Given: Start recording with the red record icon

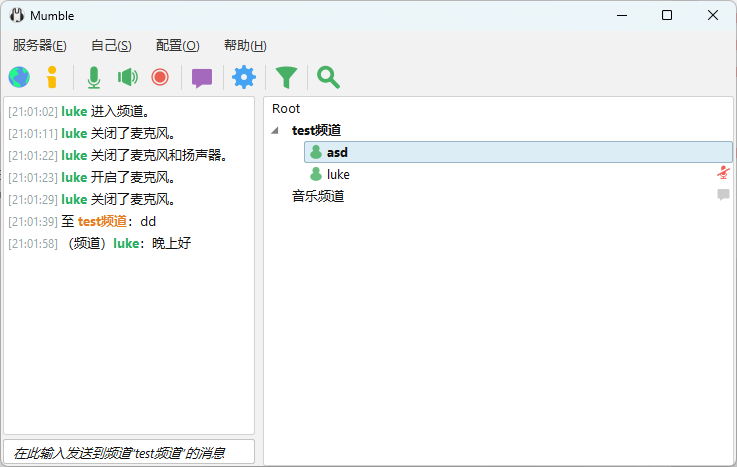Looking at the screenshot, I should coord(160,77).
